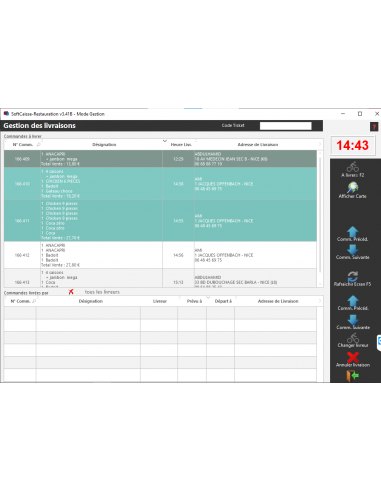Select order number 166-410

(x=22, y=184)
